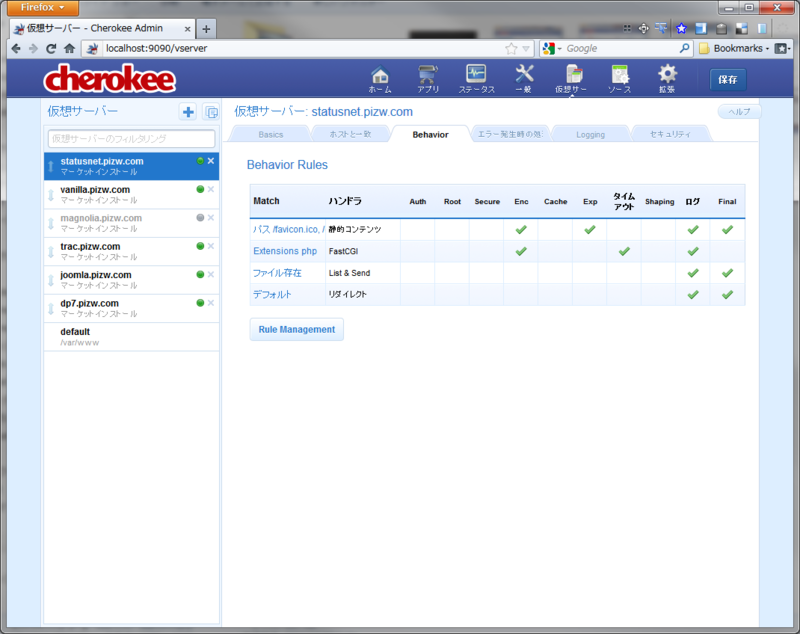Click Exp checkmark in the favicon.ico row

point(590,230)
